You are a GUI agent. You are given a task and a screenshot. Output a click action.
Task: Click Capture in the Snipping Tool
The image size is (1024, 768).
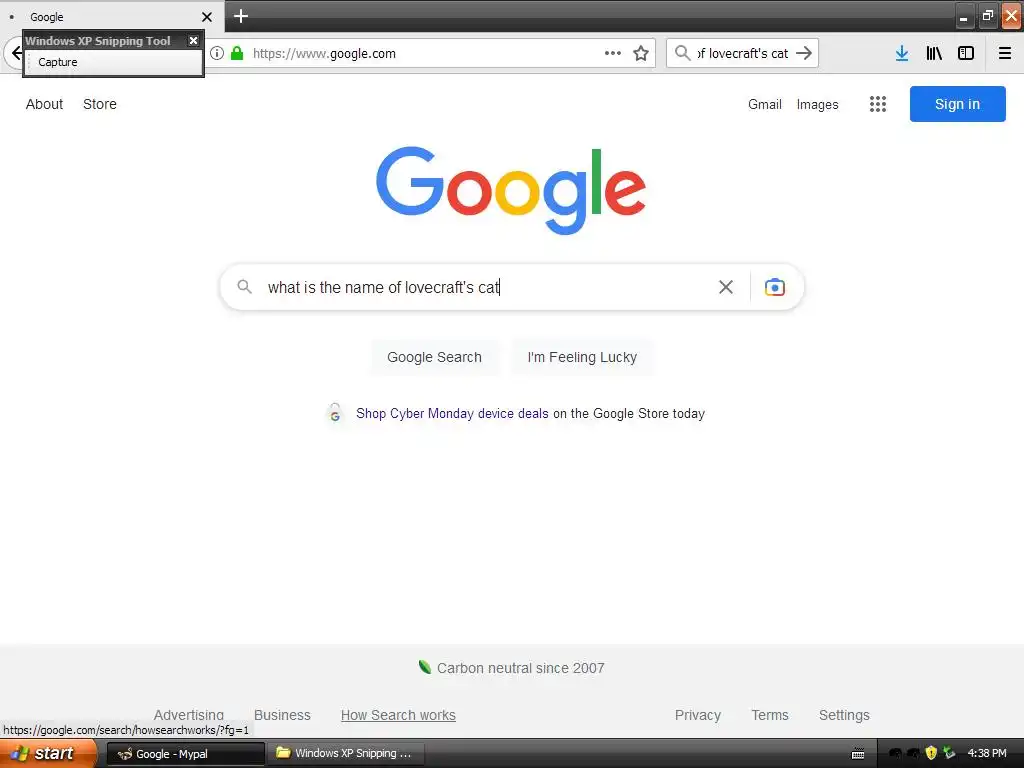click(57, 62)
